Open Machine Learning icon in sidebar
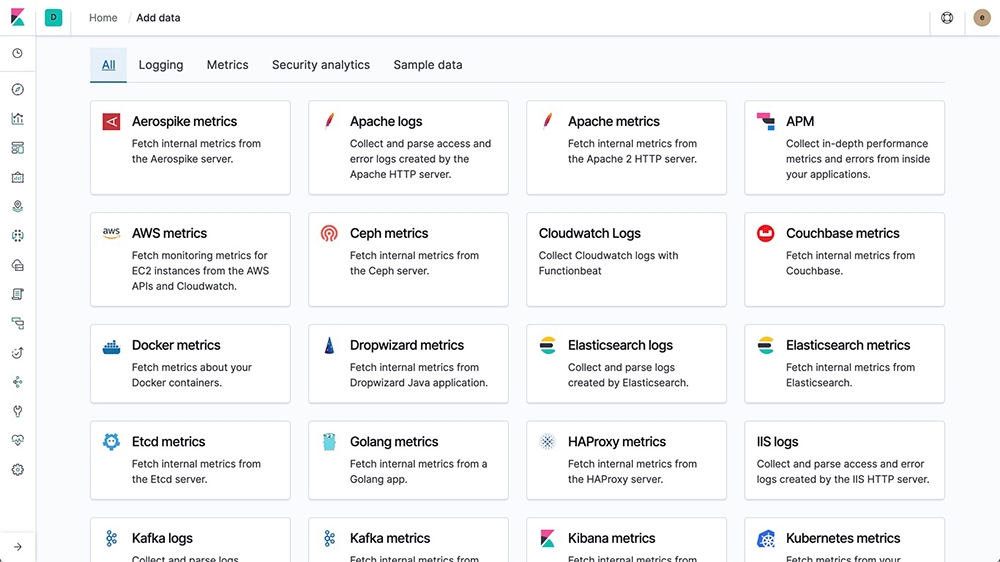This screenshot has height=562, width=1000. tap(18, 235)
